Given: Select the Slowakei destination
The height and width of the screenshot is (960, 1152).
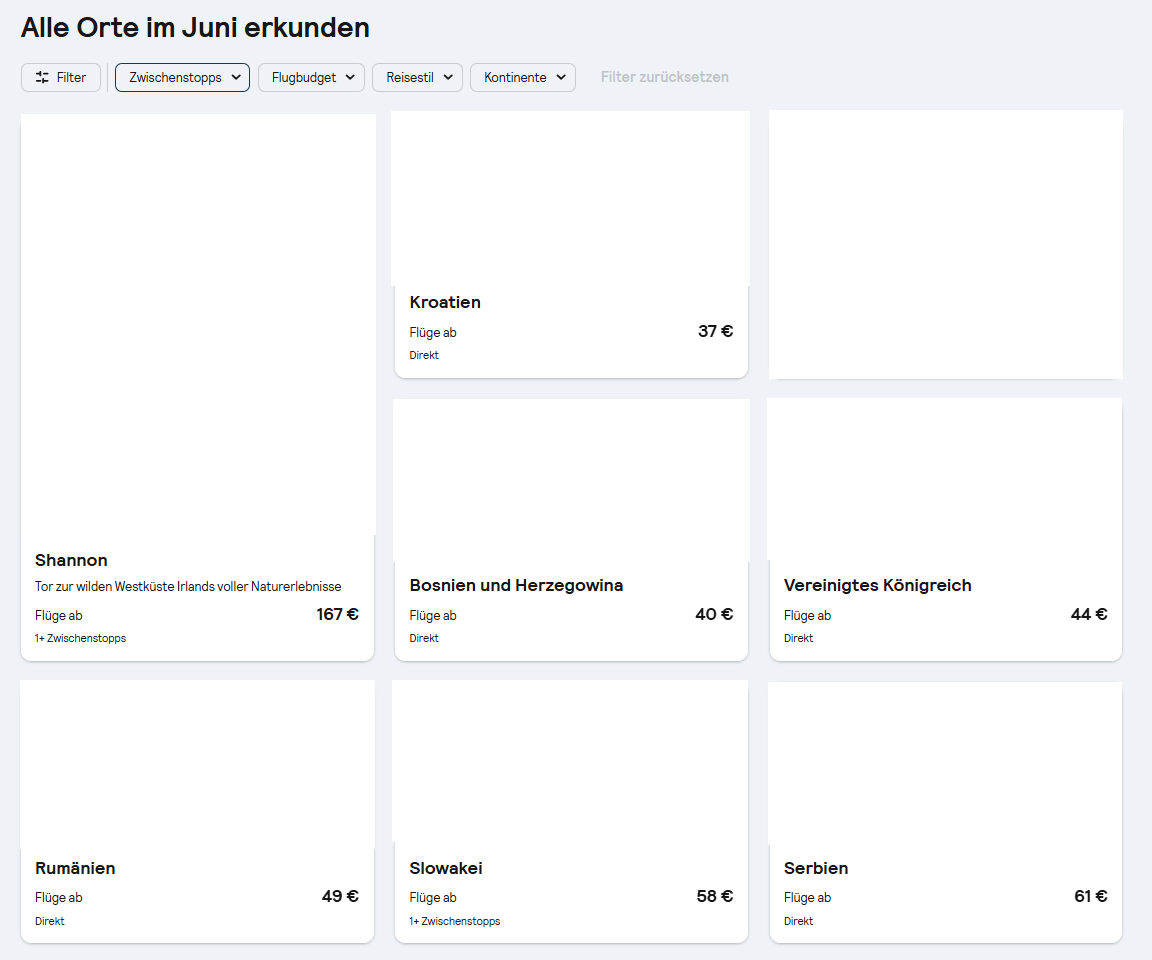Looking at the screenshot, I should pos(571,811).
